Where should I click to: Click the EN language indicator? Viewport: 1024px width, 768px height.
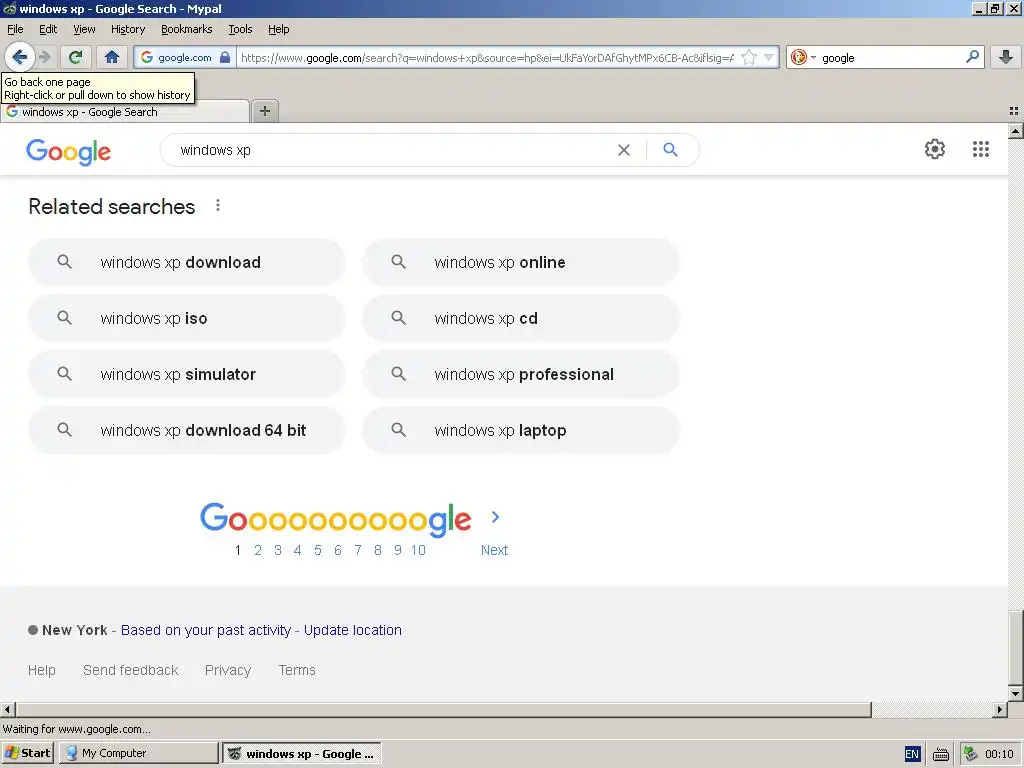[912, 754]
